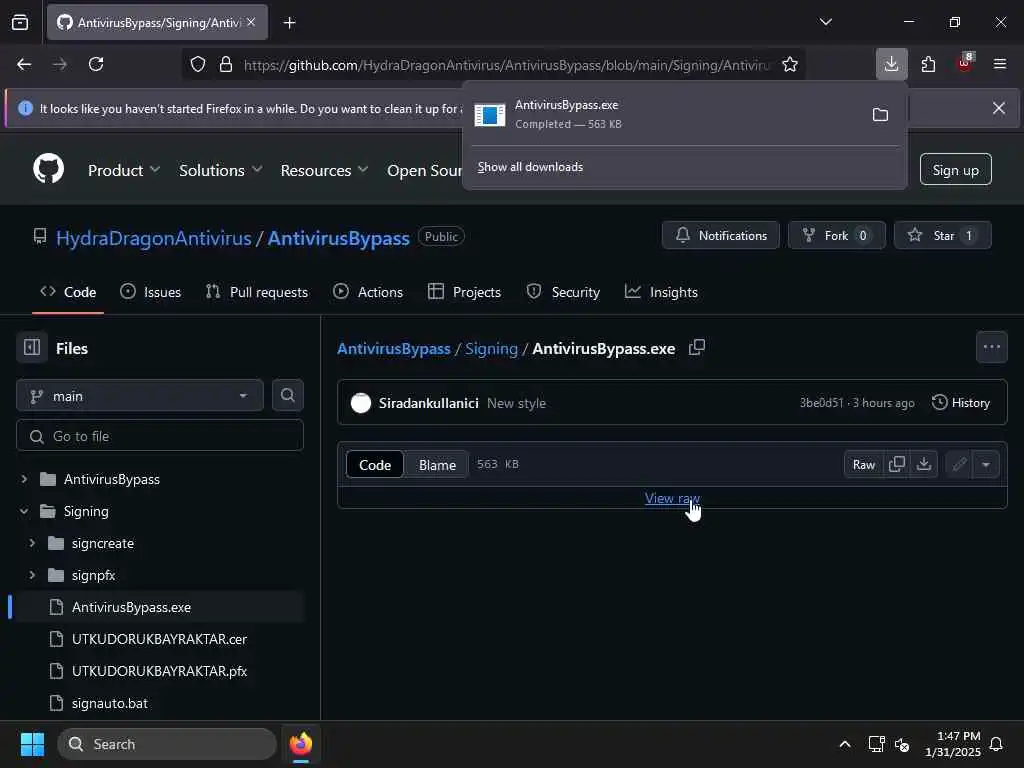Open the Windows Start menu
The height and width of the screenshot is (768, 1024).
[x=32, y=744]
